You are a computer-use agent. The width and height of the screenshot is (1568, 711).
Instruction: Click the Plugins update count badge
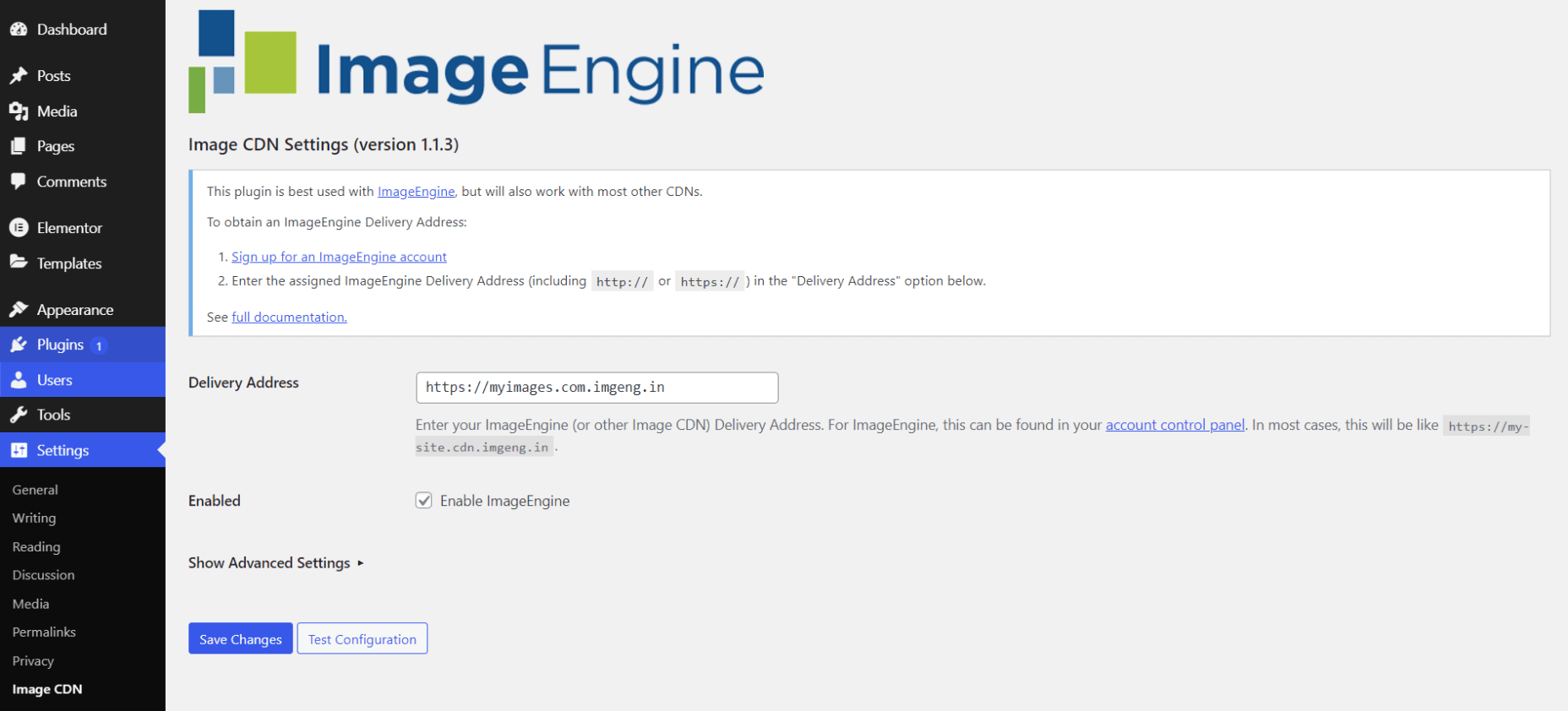(x=99, y=345)
